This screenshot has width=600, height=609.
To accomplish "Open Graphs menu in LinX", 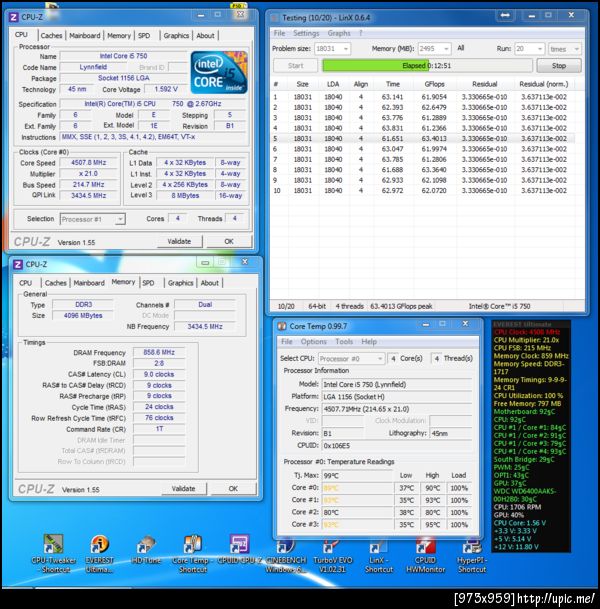I will coord(339,33).
